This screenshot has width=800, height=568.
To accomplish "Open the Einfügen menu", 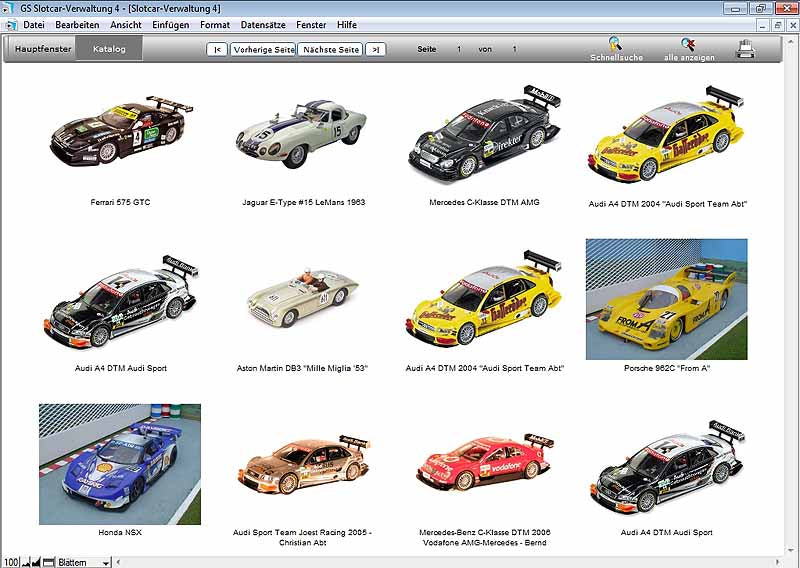I will (x=171, y=24).
